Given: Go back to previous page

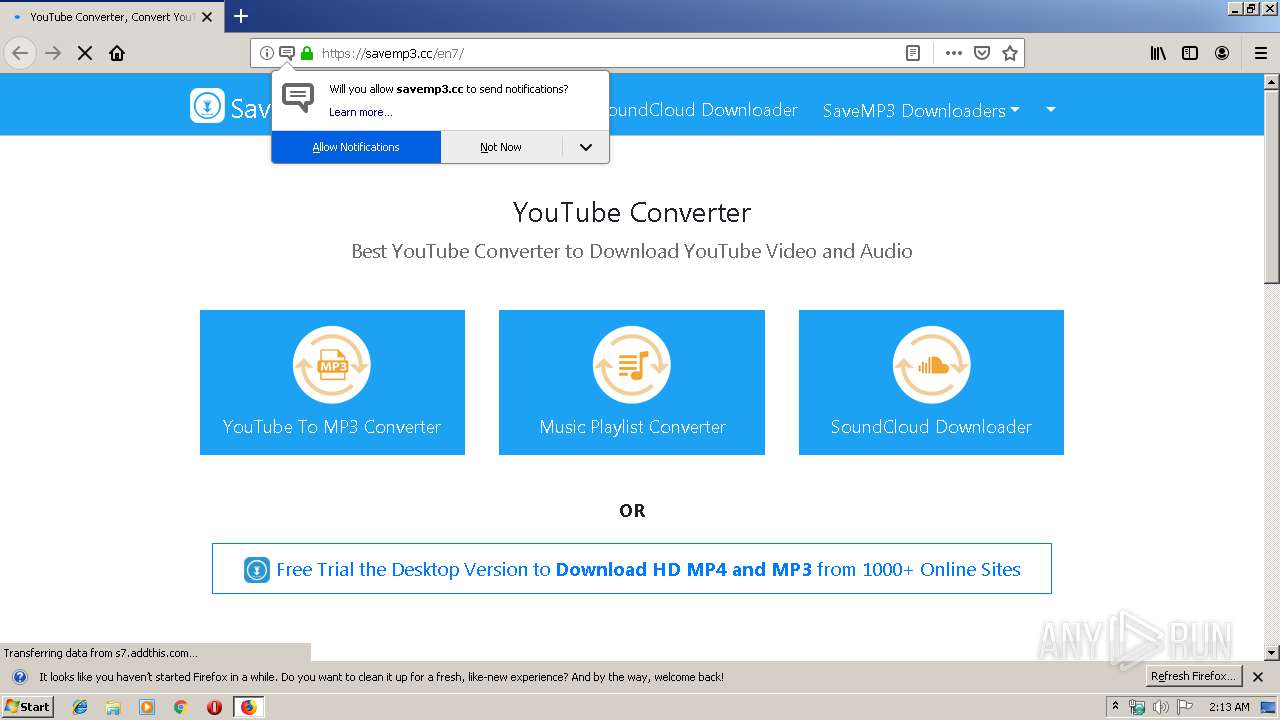Looking at the screenshot, I should pos(20,53).
